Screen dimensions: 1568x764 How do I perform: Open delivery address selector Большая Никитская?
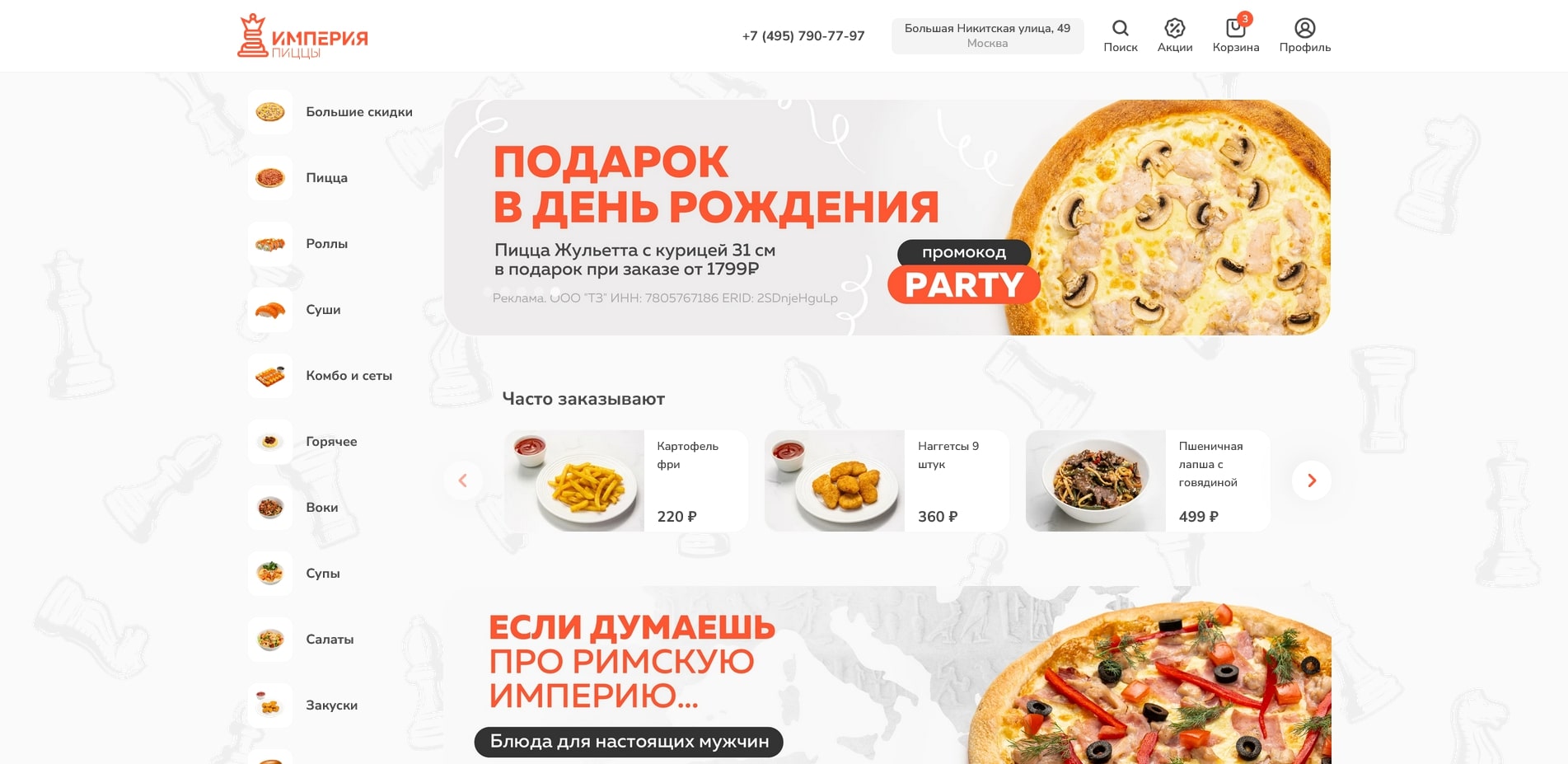987,36
